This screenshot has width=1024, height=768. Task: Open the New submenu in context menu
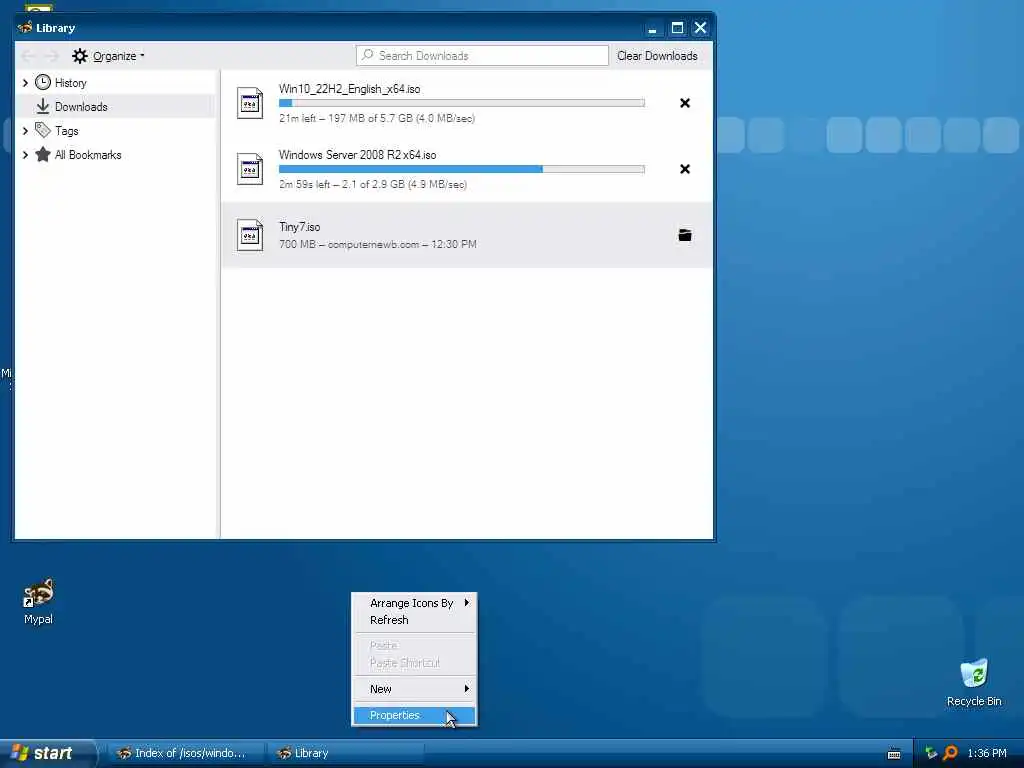415,688
